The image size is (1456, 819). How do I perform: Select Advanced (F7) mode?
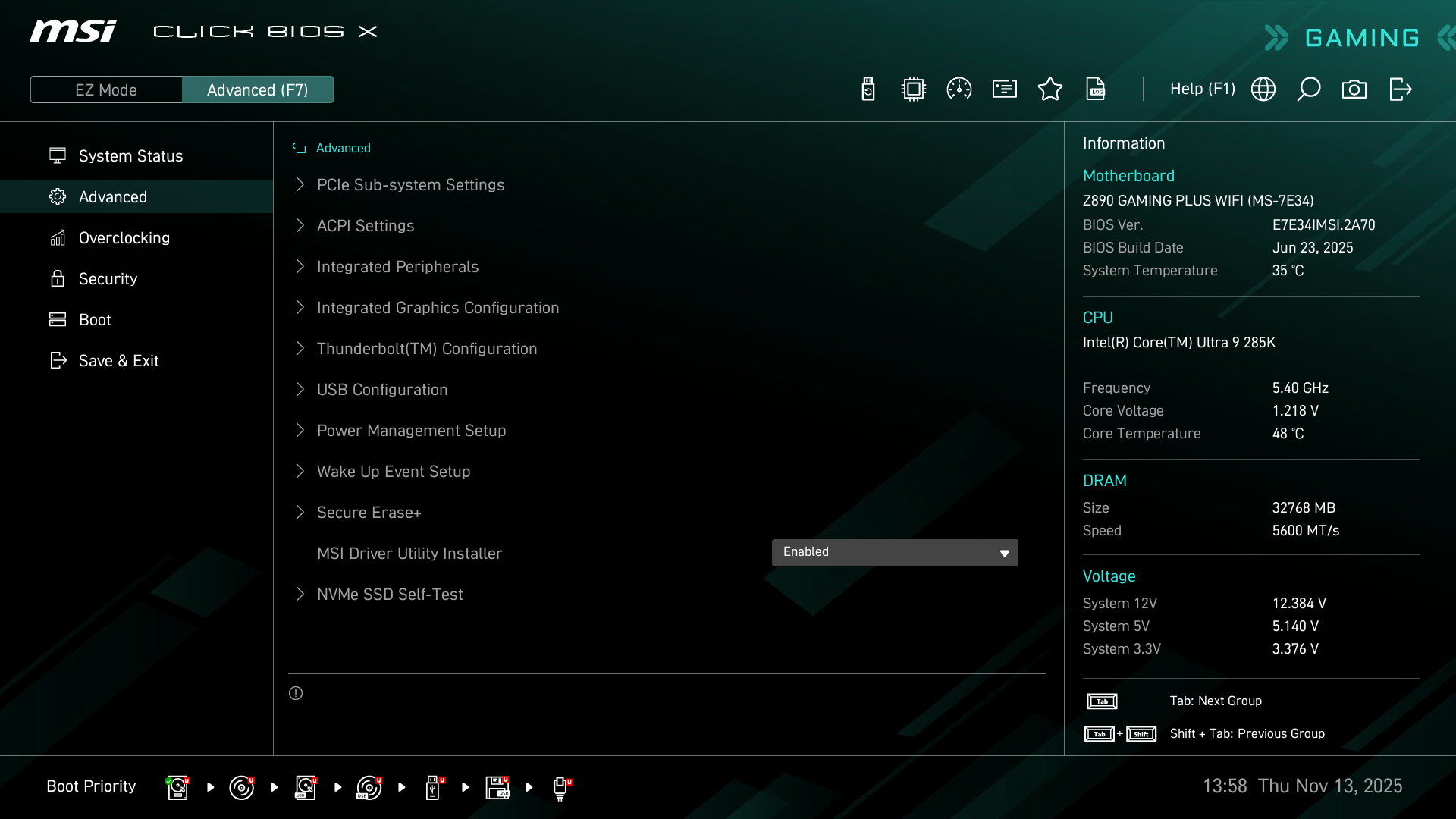257,89
